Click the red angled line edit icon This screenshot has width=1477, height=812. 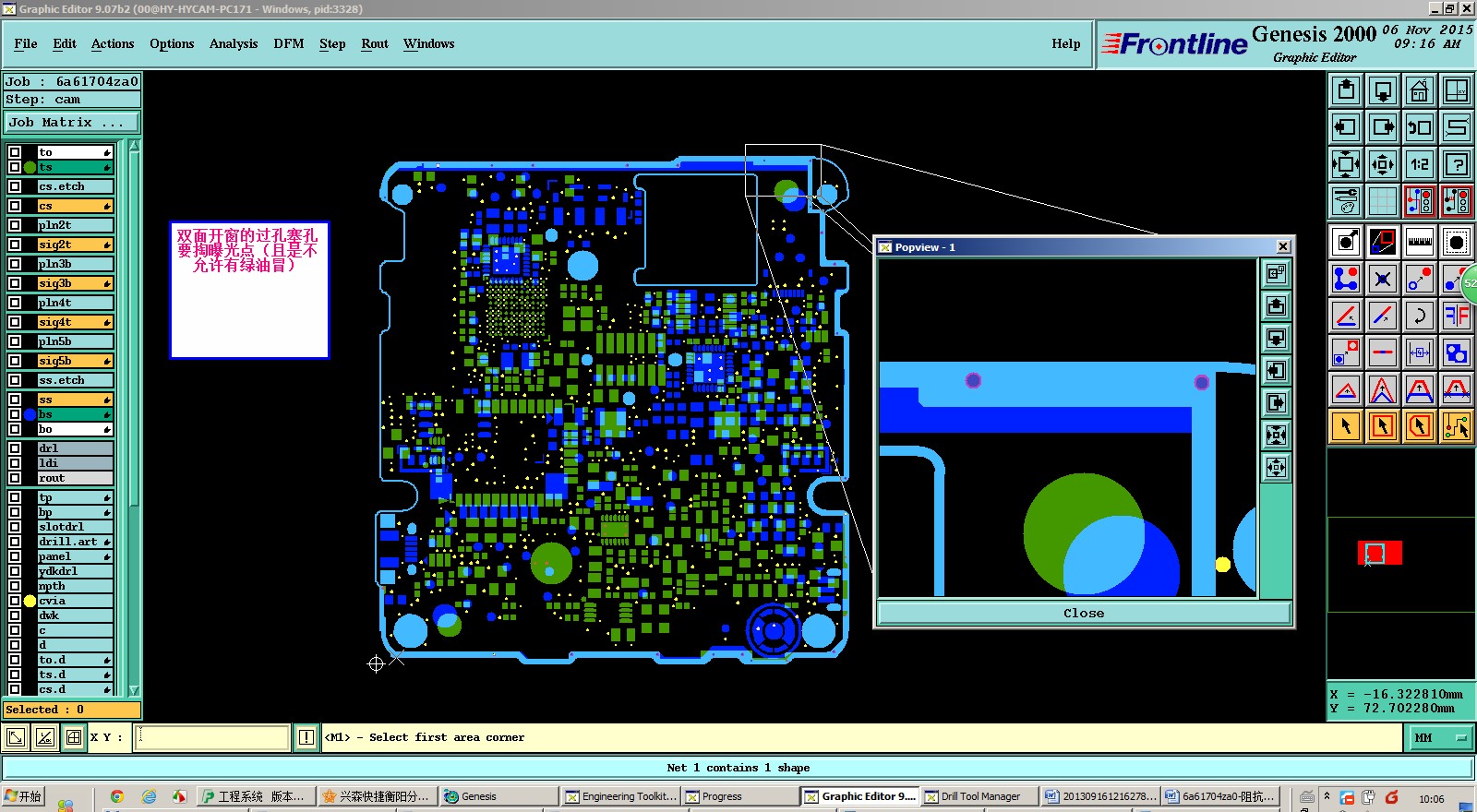point(1346,316)
